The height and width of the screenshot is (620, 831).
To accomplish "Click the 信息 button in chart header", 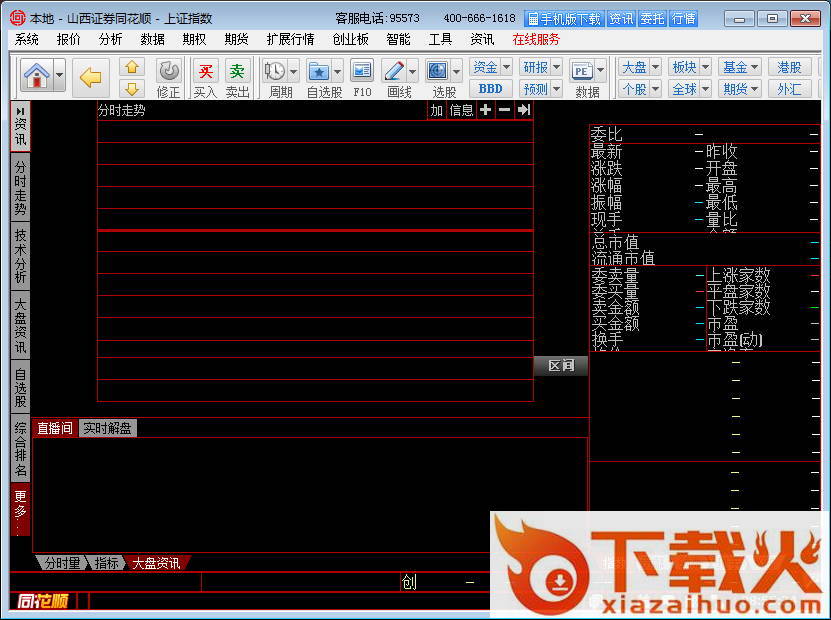I will point(461,110).
